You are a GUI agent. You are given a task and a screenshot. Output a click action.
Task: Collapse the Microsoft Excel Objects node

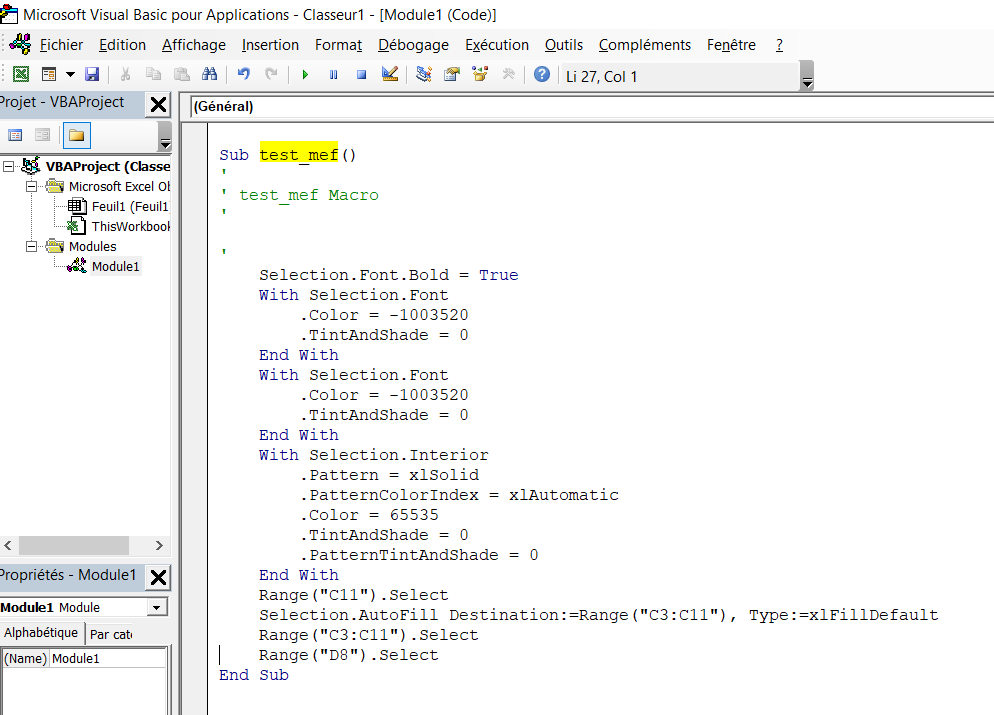point(31,186)
